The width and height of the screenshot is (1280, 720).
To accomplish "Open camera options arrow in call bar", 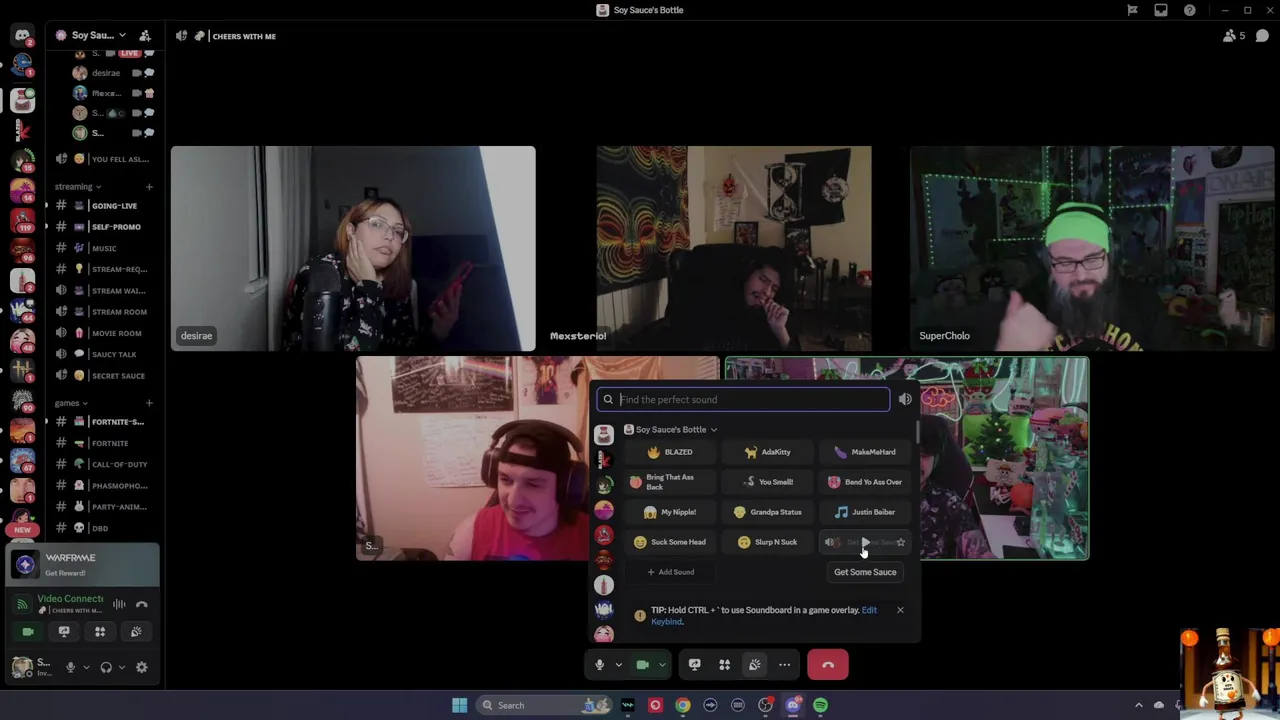I will 661,665.
